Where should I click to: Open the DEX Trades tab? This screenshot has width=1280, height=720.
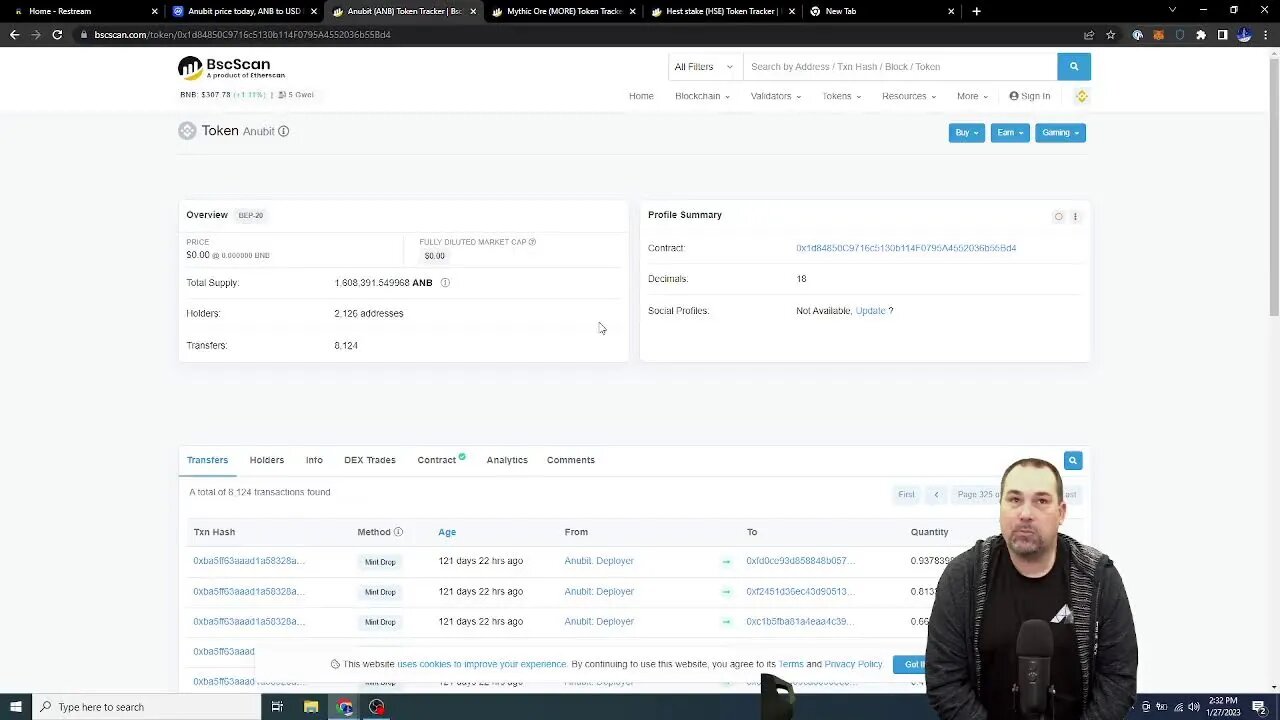(x=370, y=460)
